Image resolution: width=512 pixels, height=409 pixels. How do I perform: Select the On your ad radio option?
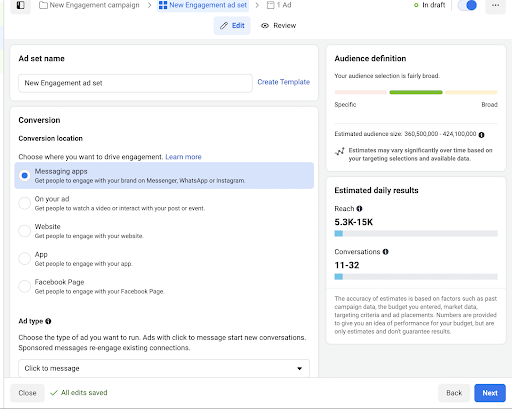click(25, 203)
